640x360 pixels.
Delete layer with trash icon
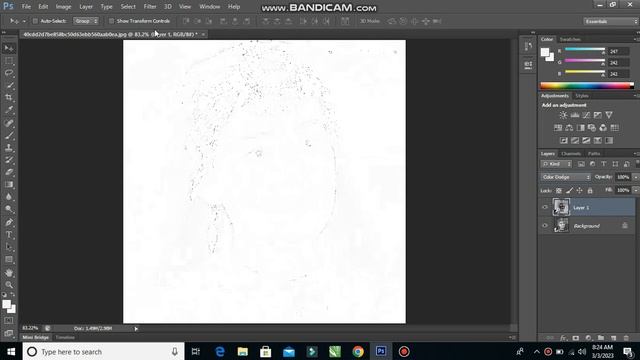point(626,338)
